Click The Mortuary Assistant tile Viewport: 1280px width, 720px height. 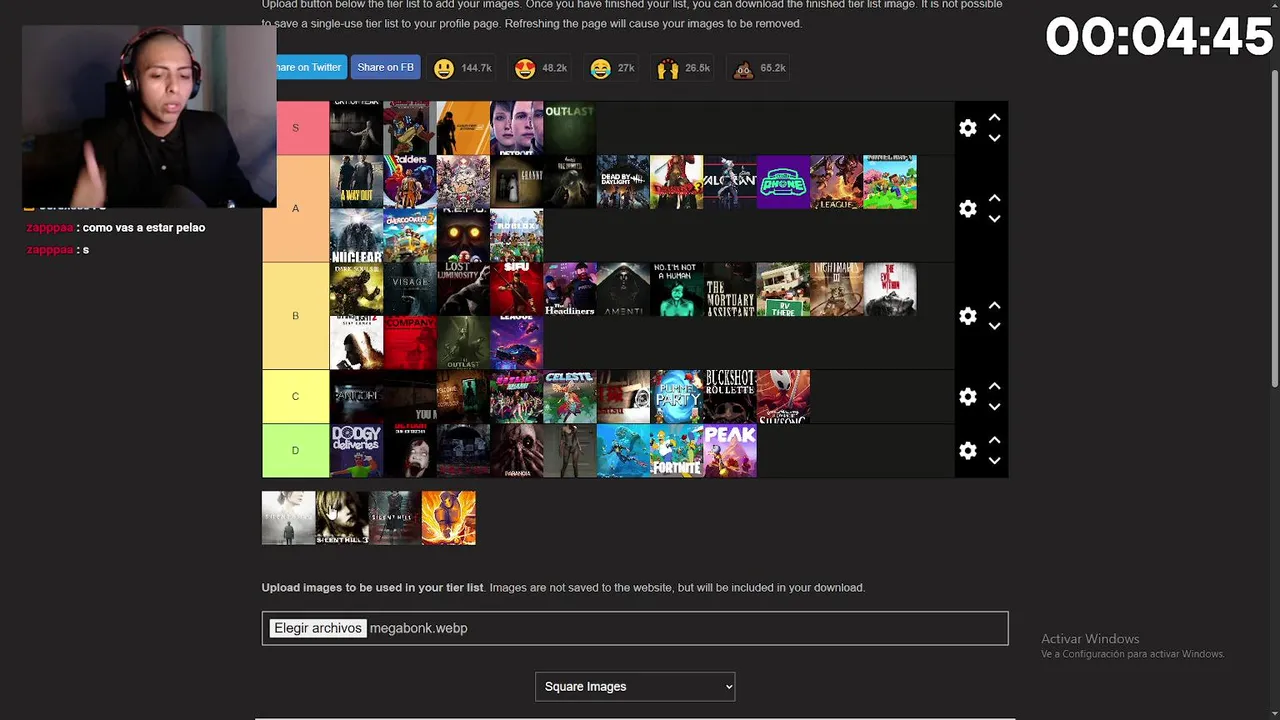(730, 289)
